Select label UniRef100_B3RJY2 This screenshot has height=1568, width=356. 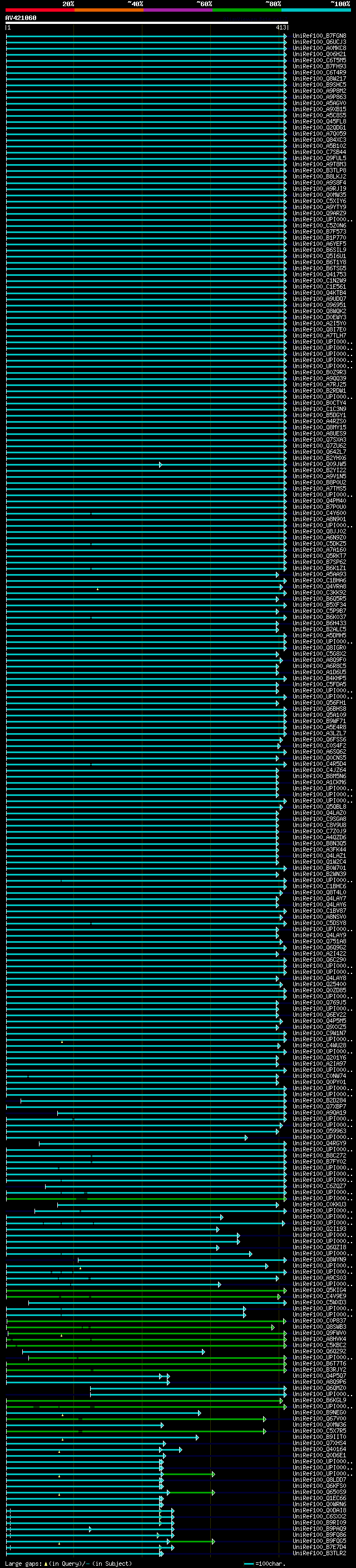point(319,1370)
